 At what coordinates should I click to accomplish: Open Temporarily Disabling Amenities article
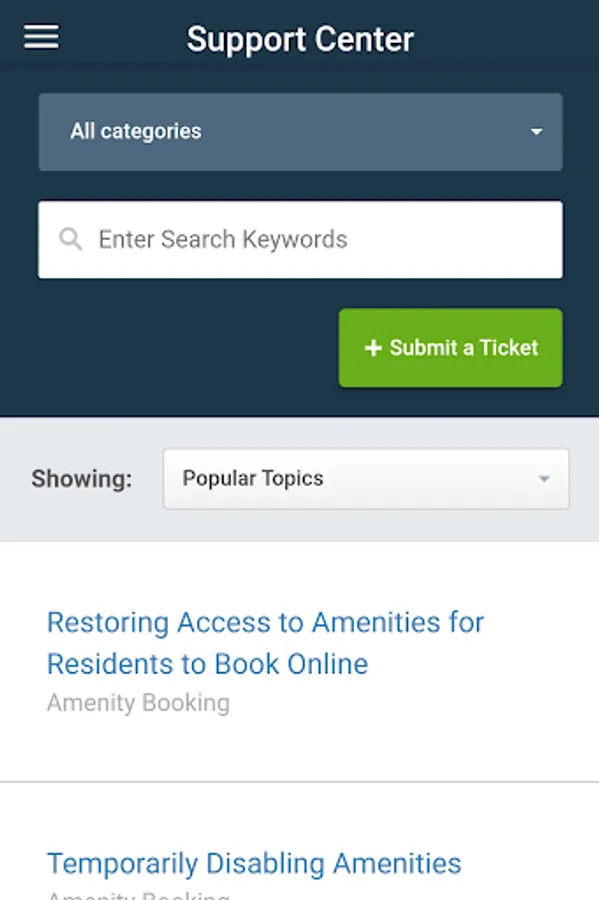254,863
